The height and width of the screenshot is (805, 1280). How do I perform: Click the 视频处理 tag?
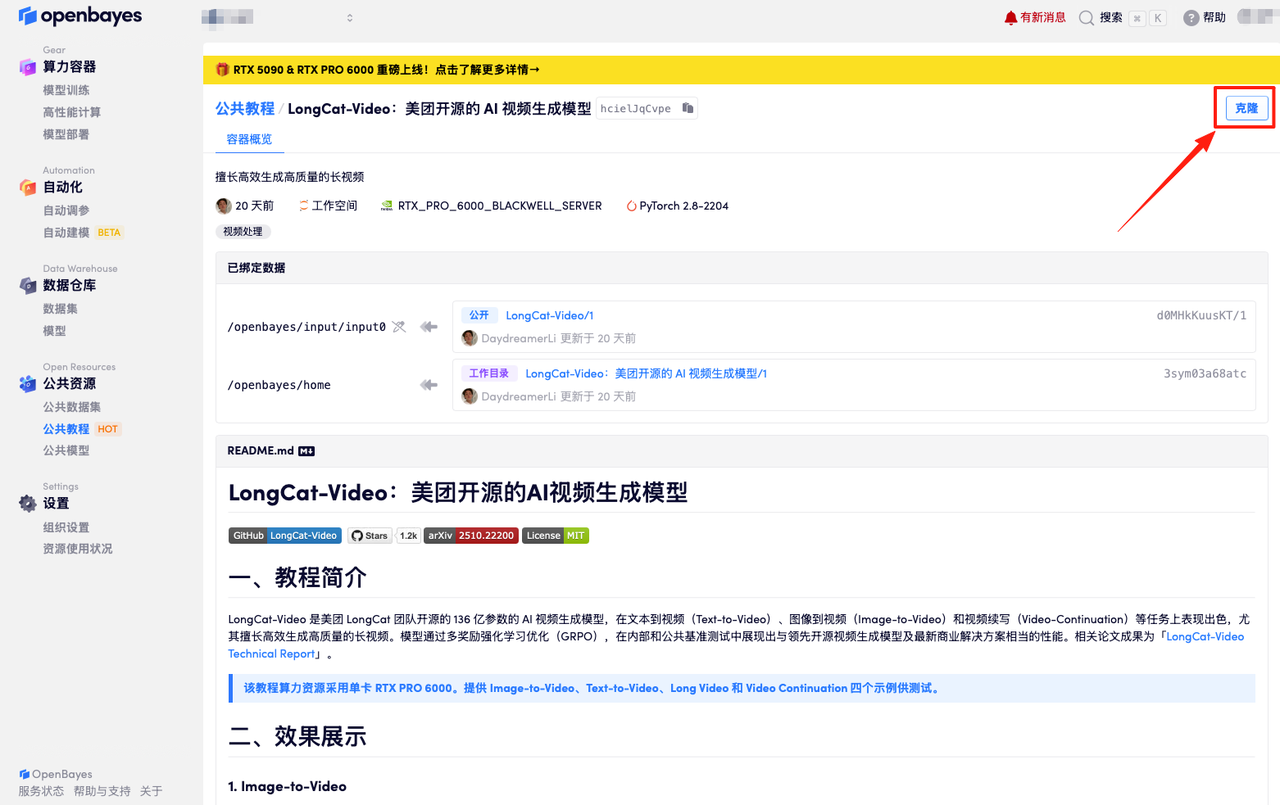coord(243,231)
